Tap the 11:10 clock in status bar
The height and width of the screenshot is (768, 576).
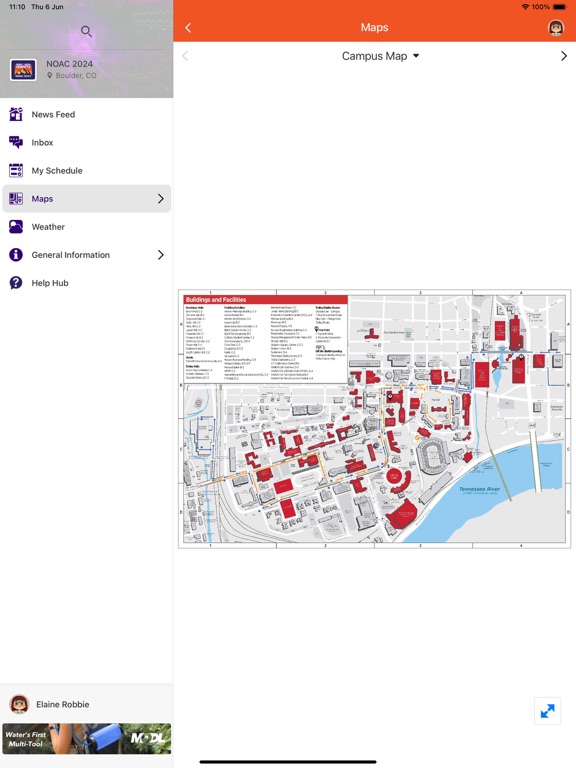click(17, 7)
